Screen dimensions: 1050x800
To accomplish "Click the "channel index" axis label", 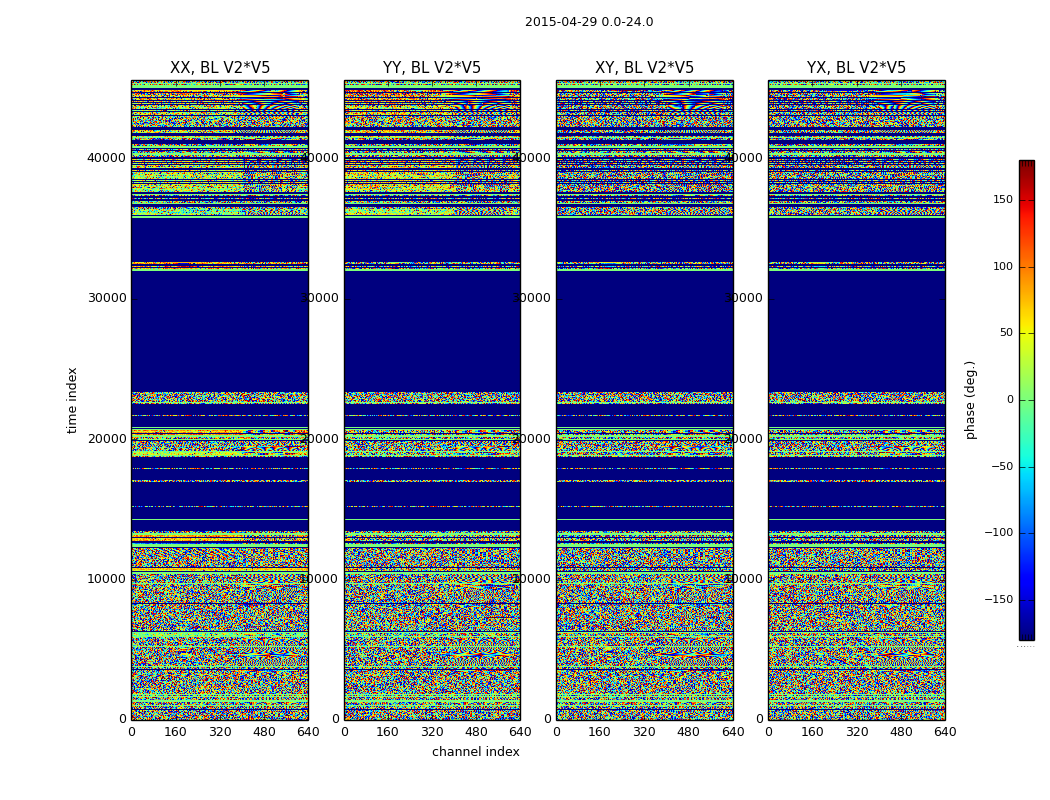I will tap(475, 752).
